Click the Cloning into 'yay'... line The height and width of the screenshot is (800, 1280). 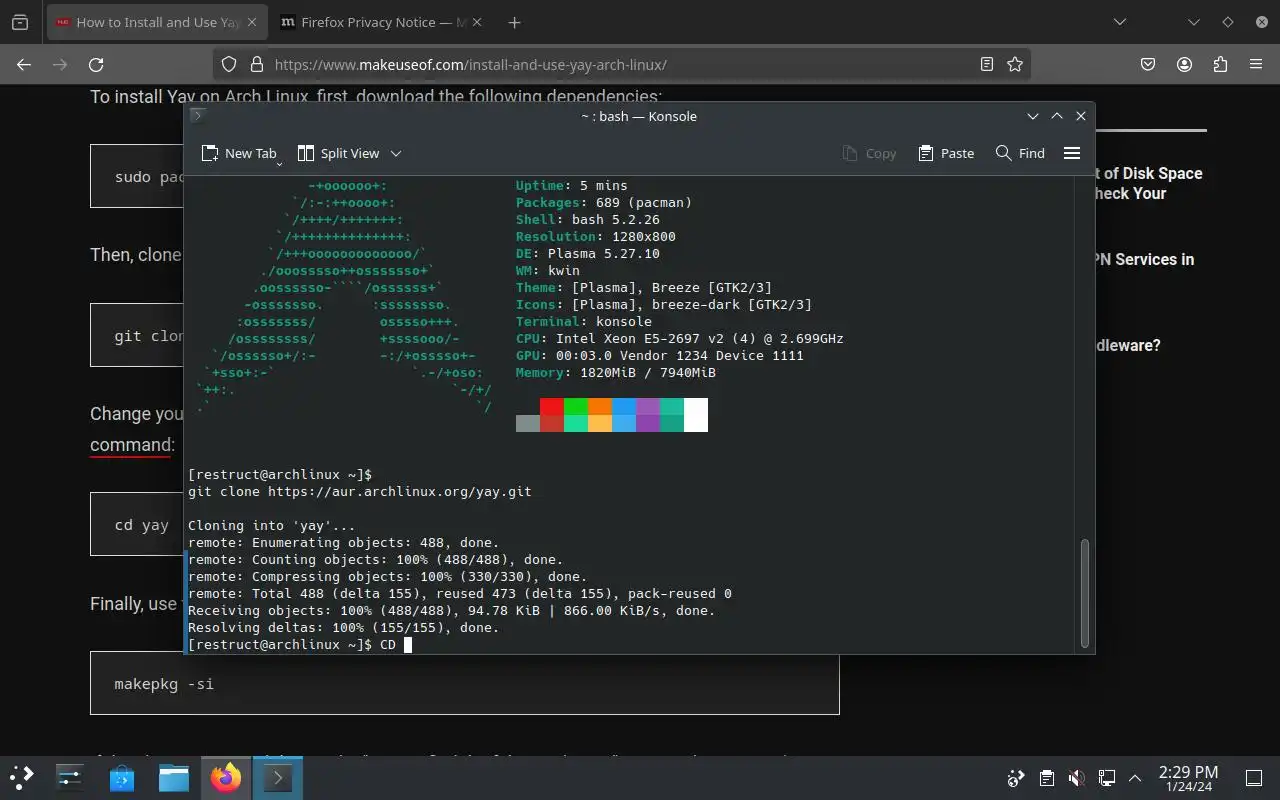(x=272, y=526)
